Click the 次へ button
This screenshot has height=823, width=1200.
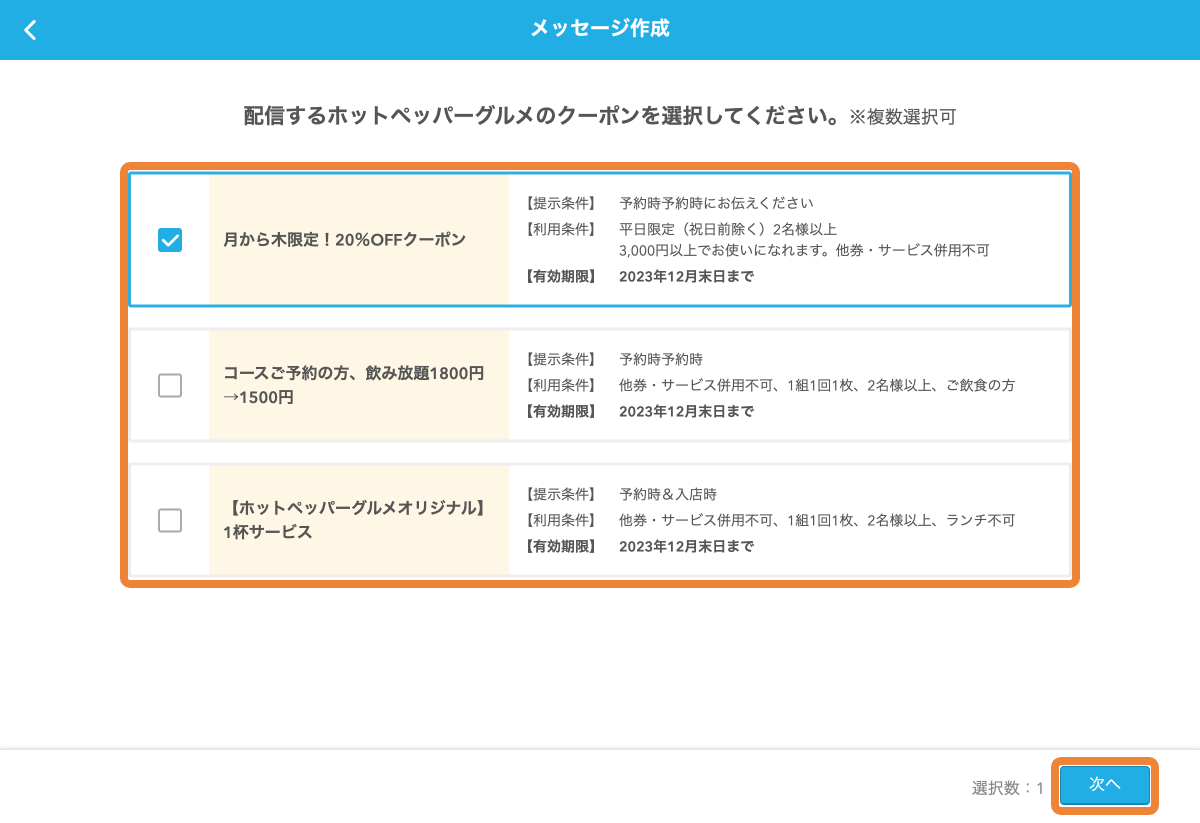click(1105, 785)
